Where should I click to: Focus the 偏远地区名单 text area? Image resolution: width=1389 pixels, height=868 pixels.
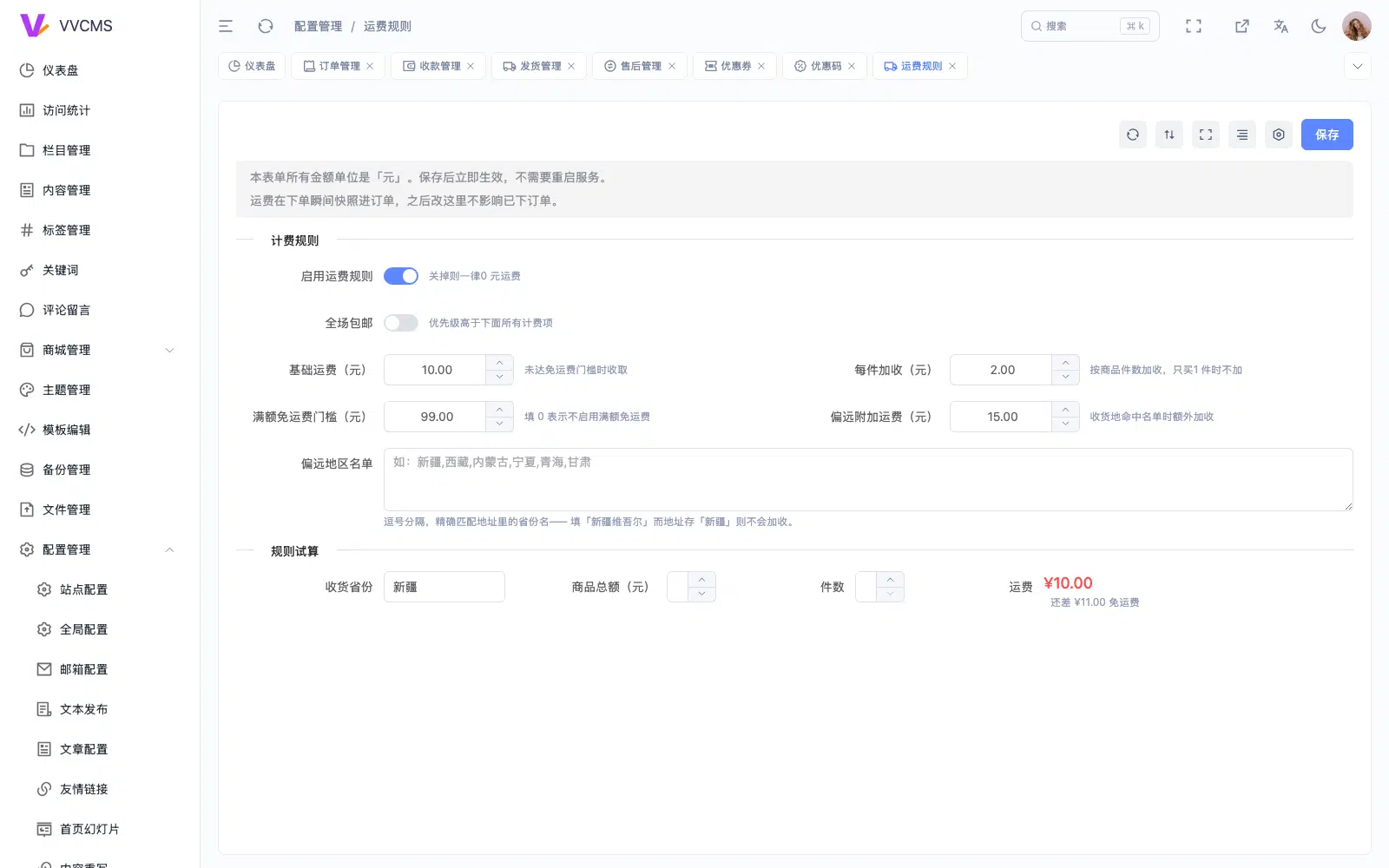868,479
